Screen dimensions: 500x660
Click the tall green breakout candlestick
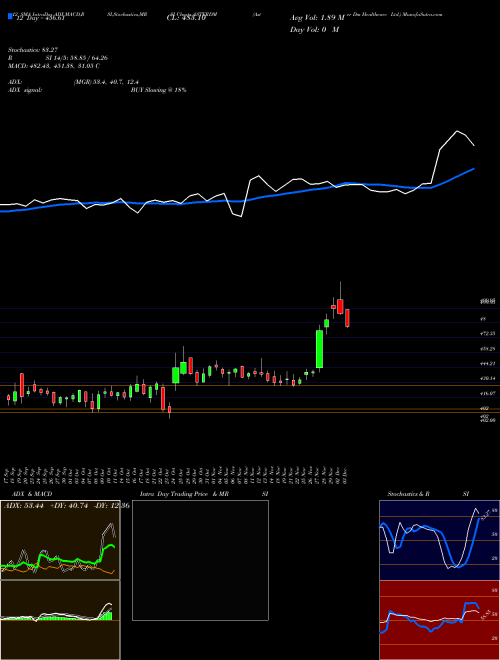pyautogui.click(x=319, y=349)
